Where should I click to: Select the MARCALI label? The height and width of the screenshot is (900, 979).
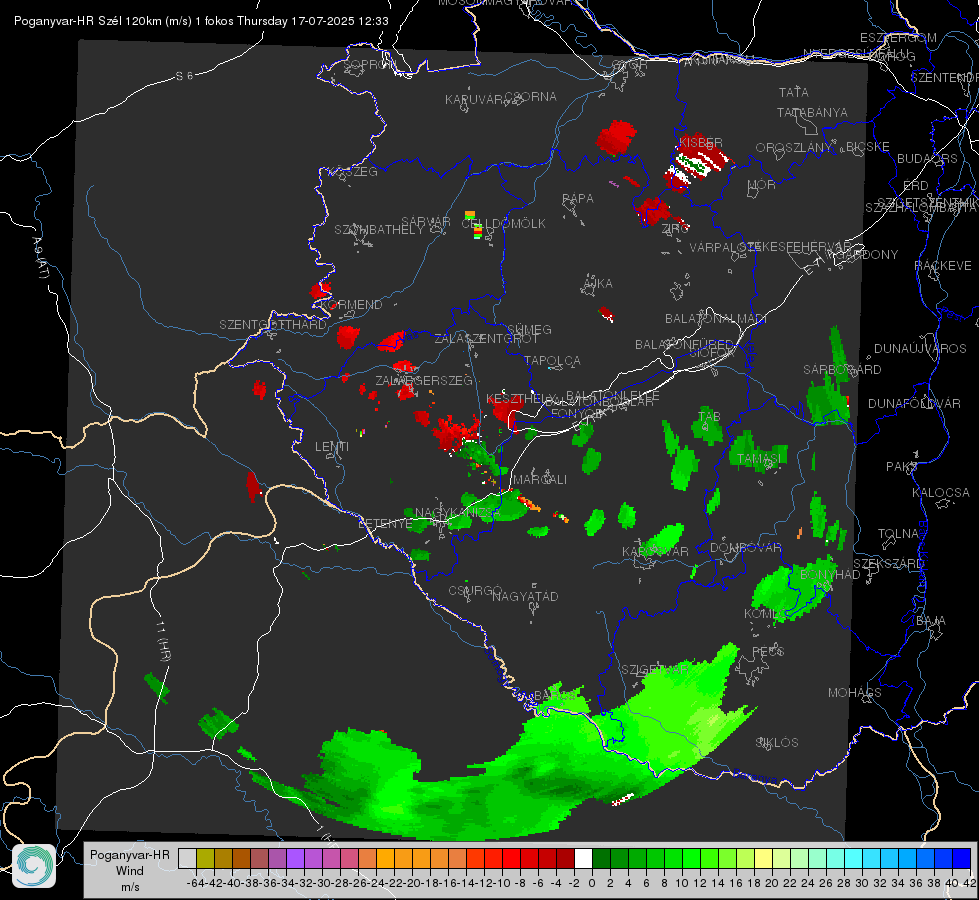(x=540, y=480)
